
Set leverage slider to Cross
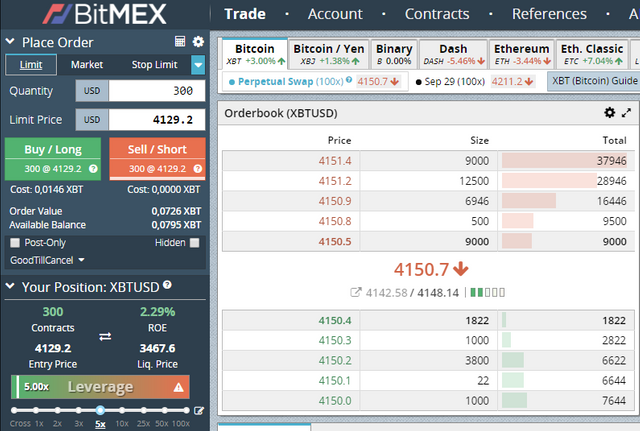point(14,410)
